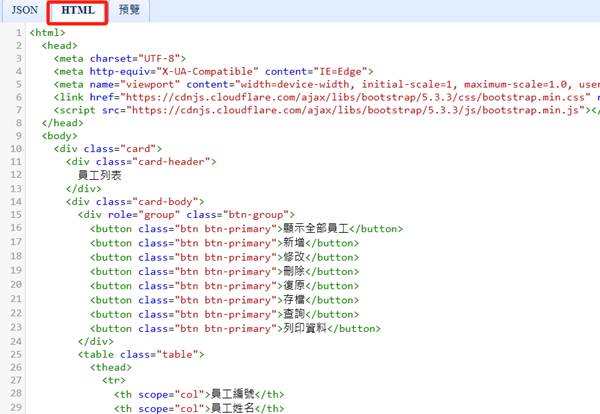The height and width of the screenshot is (414, 600).
Task: Switch to the JSON tab
Action: coord(24,9)
